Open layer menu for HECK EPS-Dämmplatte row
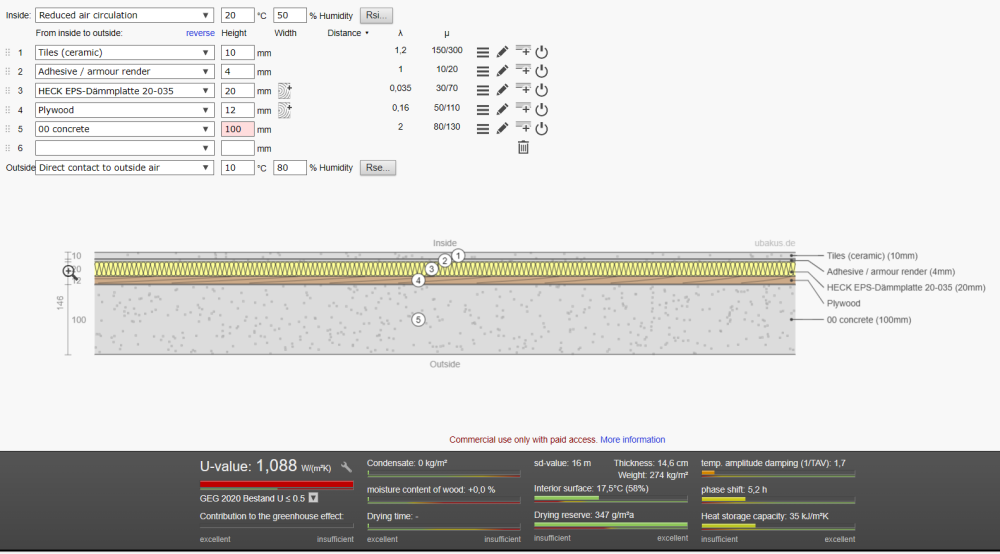 tap(483, 91)
